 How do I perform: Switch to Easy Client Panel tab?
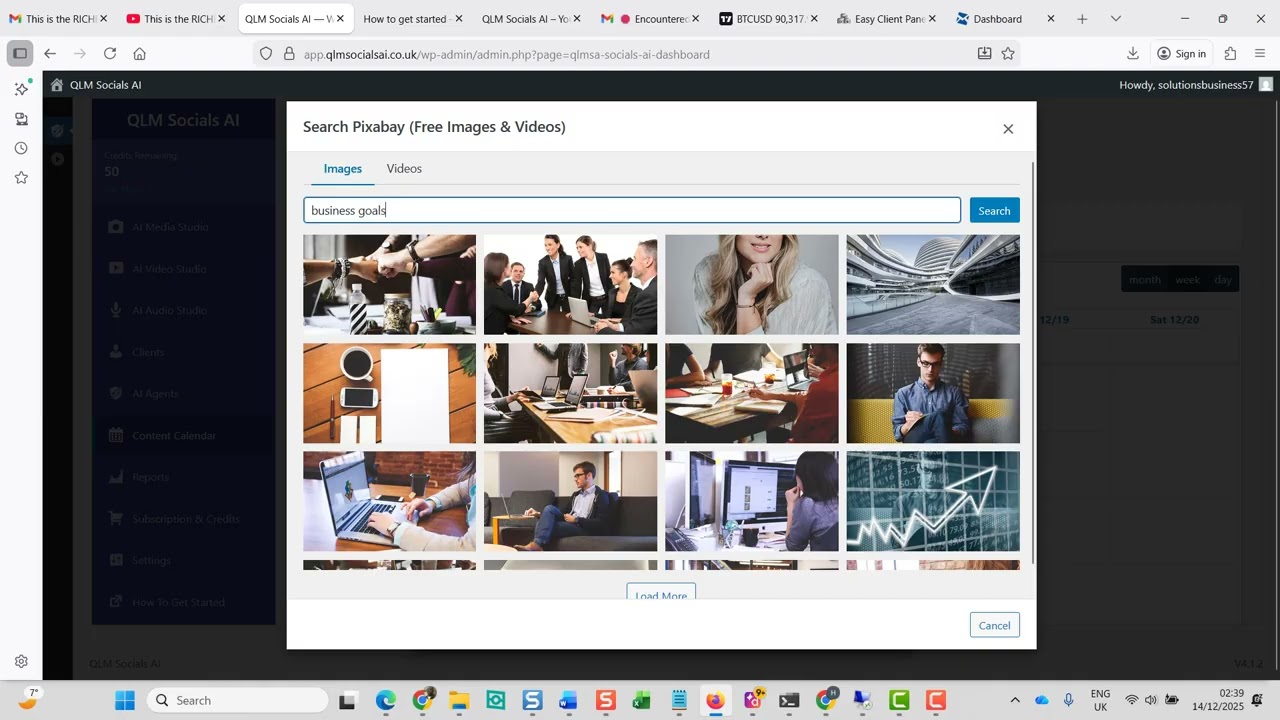tap(885, 19)
